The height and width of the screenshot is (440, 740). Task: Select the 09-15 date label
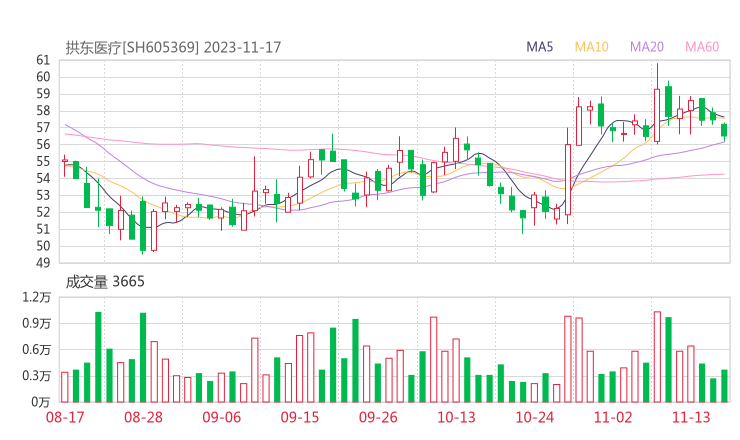click(x=300, y=417)
